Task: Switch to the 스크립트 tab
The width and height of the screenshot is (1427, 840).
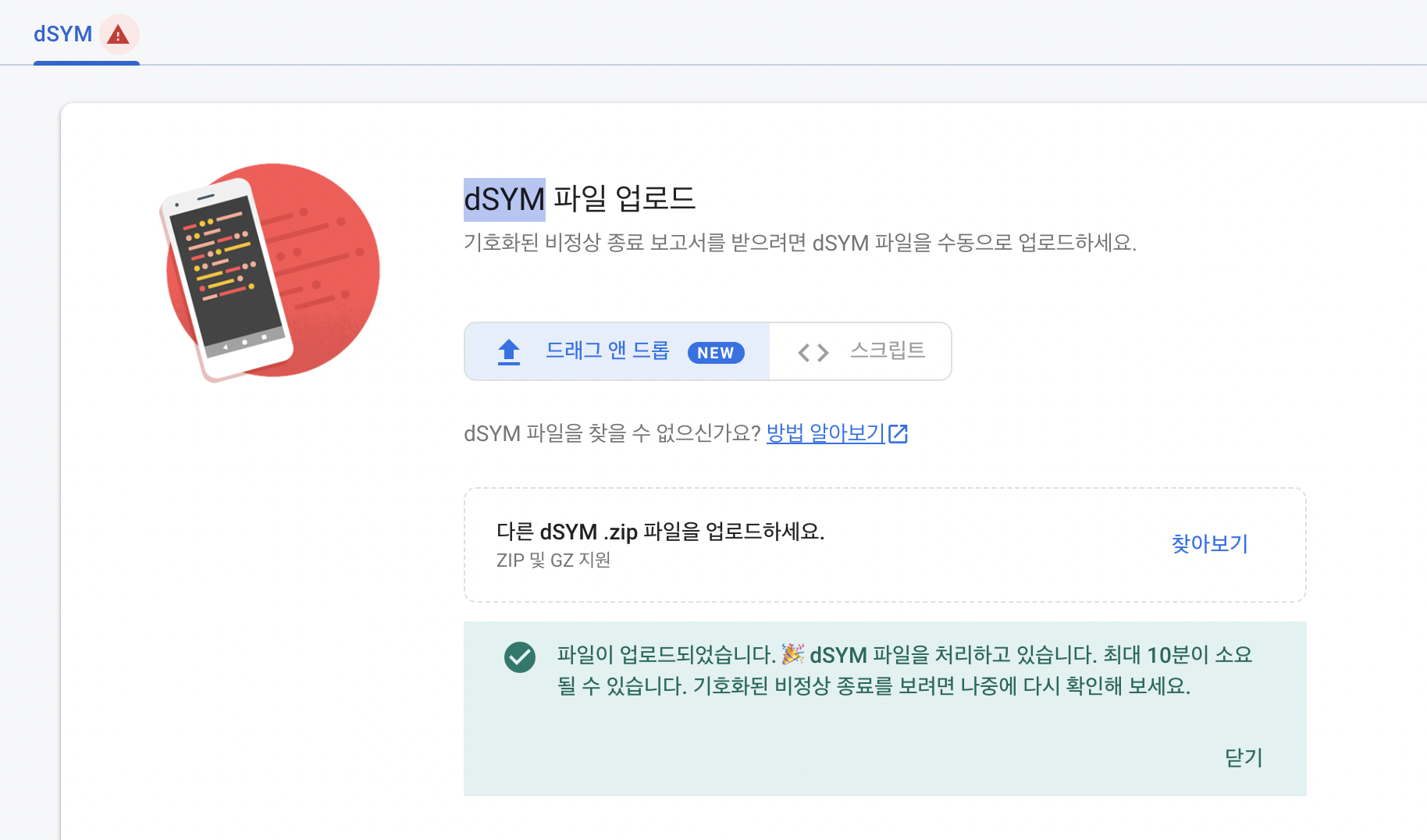Action: click(860, 351)
